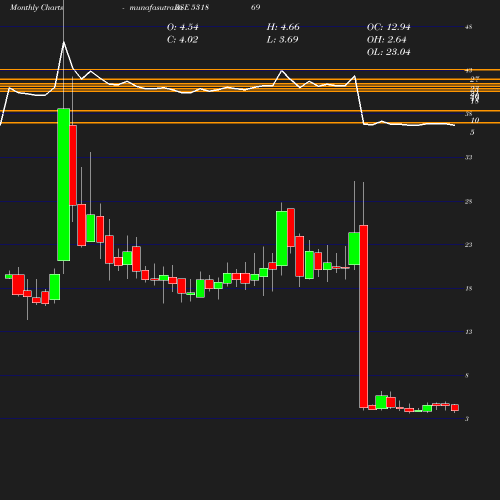500x500 pixels.
Task: Click the price axis label '48'
Action: (468, 27)
